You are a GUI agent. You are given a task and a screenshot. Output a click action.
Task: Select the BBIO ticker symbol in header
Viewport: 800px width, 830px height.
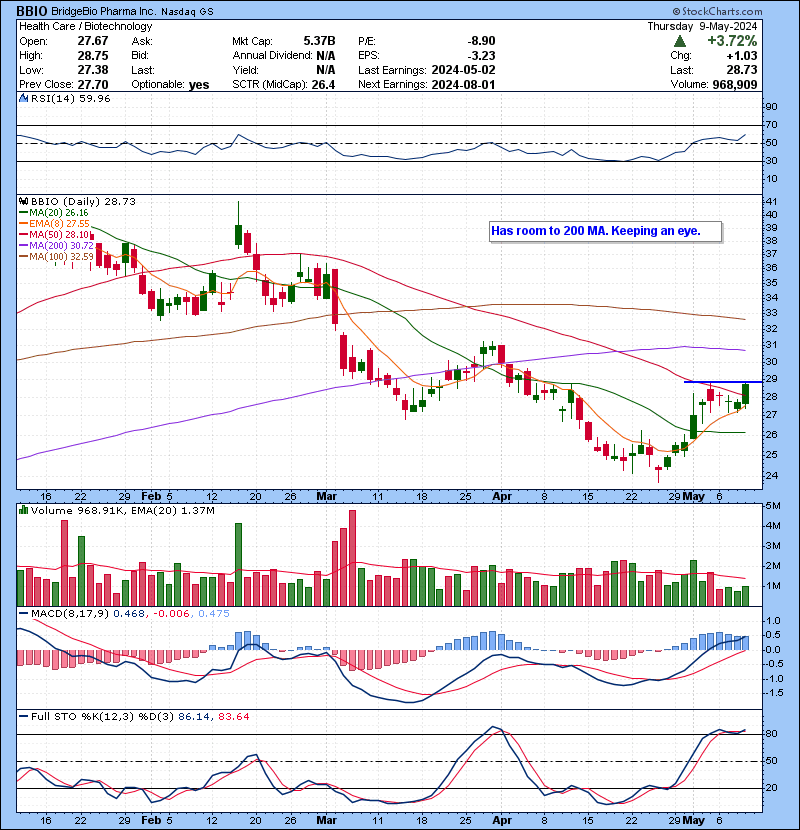point(32,11)
